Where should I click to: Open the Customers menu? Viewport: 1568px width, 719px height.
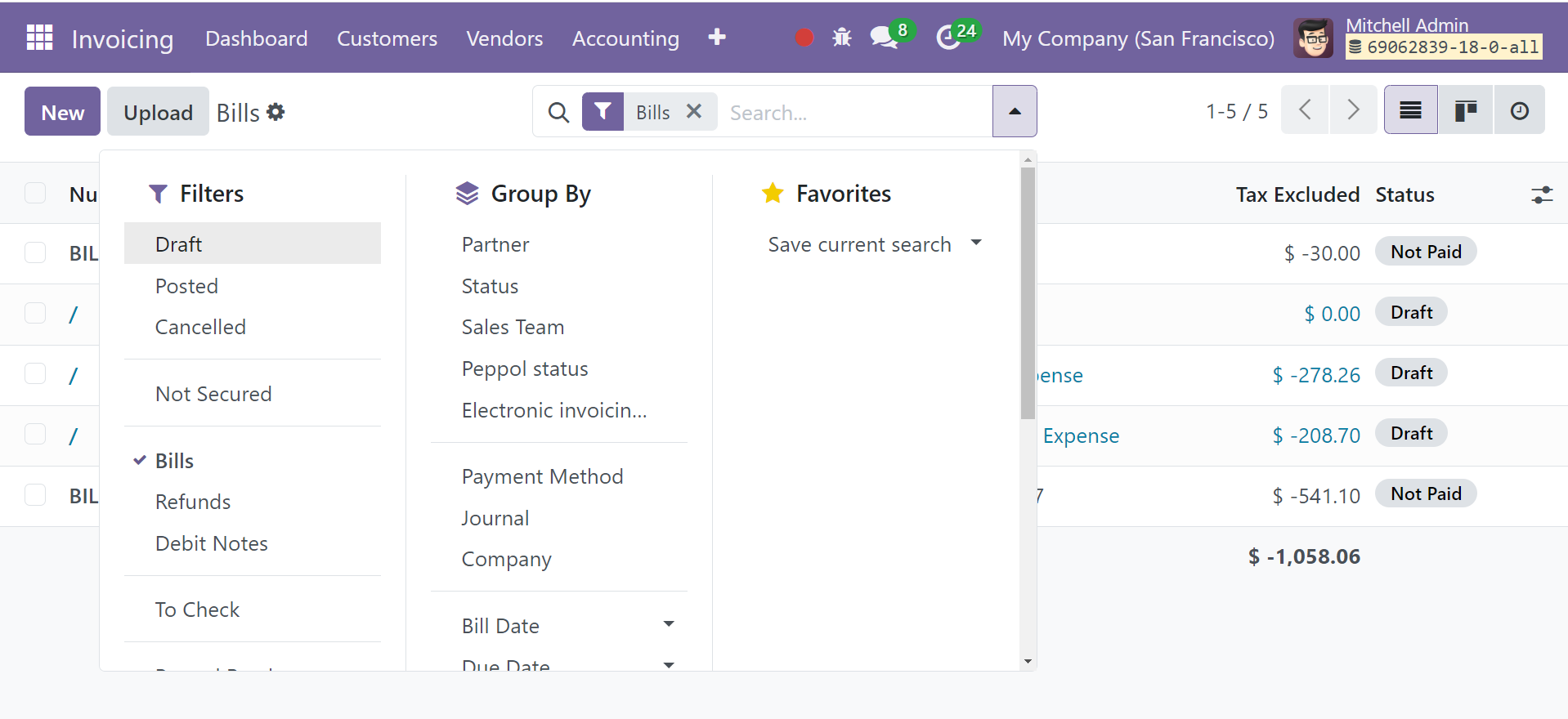(x=387, y=38)
